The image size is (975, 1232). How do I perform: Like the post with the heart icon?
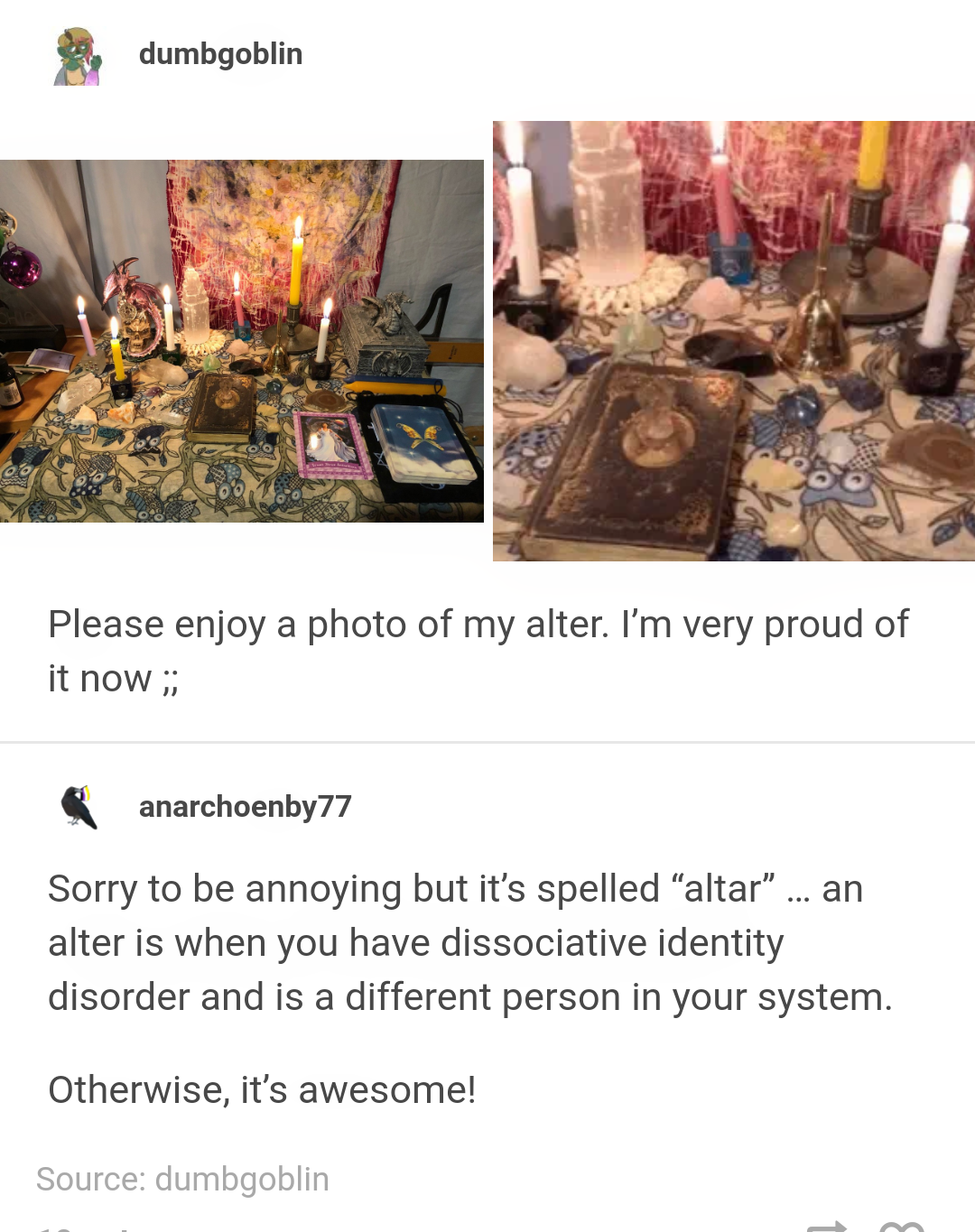tap(901, 1226)
